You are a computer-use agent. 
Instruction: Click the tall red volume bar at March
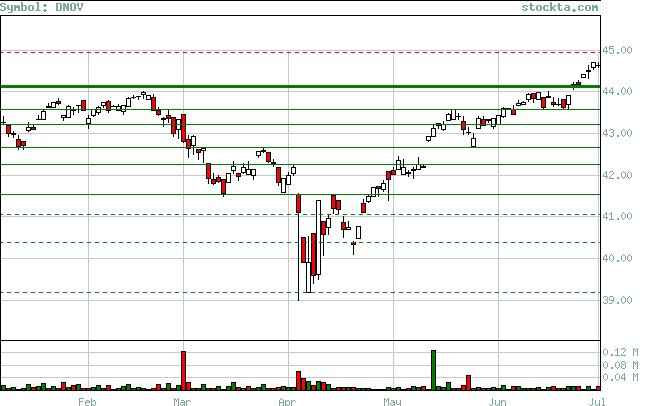pyautogui.click(x=183, y=370)
